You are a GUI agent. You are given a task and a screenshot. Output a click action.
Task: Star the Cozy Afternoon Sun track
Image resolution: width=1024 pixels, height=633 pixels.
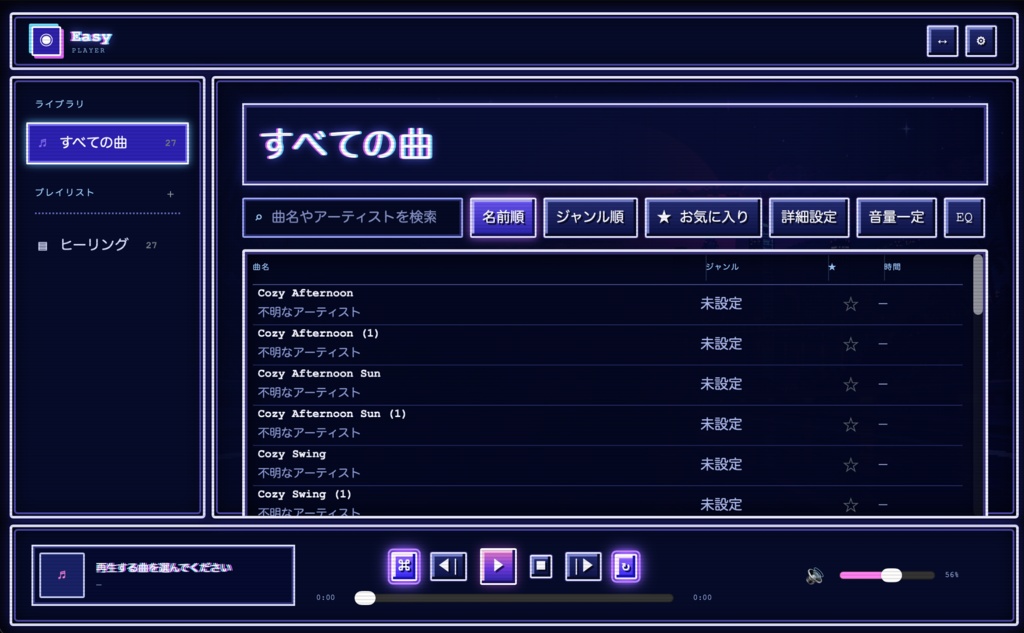(850, 385)
